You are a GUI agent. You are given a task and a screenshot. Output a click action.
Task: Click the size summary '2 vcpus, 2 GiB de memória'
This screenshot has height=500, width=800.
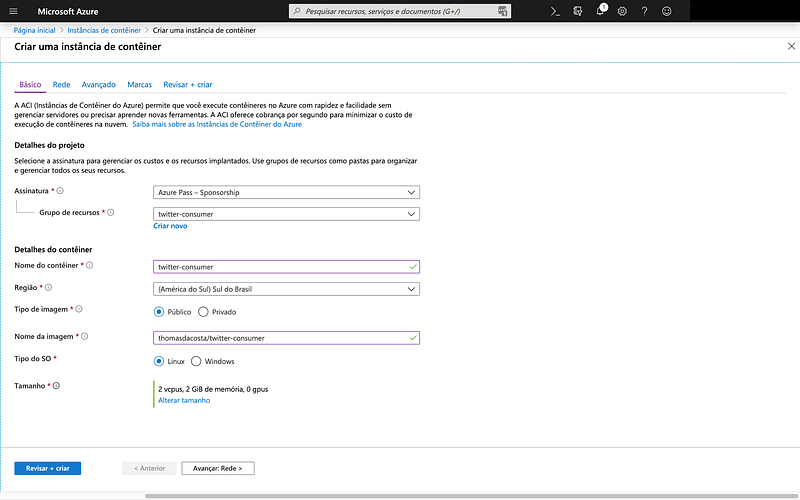click(213, 389)
